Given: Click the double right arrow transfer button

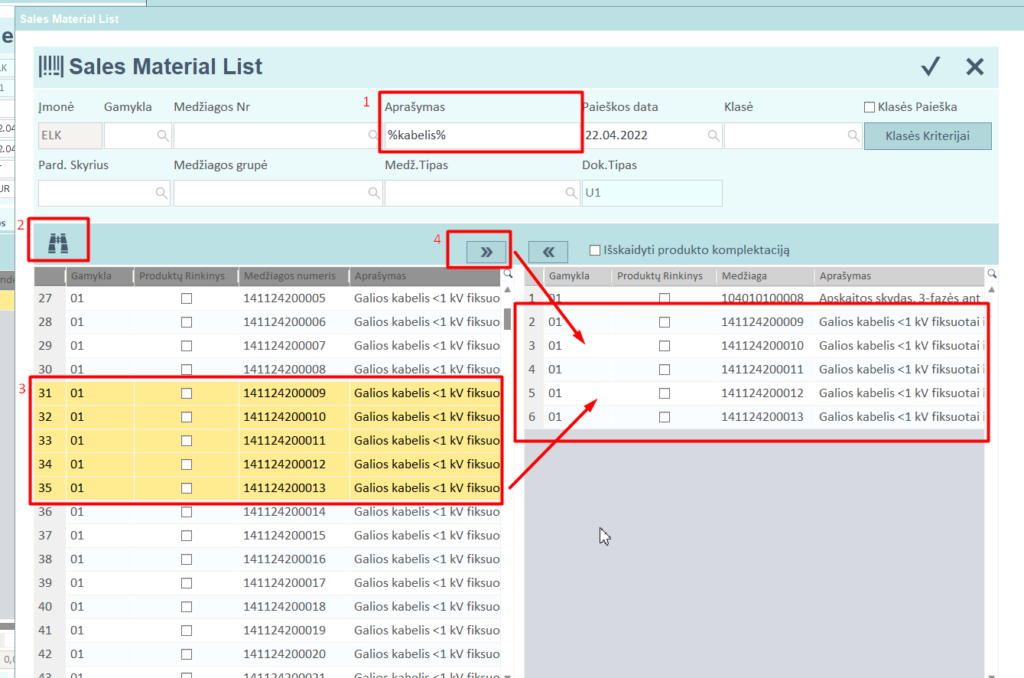Looking at the screenshot, I should tap(486, 252).
